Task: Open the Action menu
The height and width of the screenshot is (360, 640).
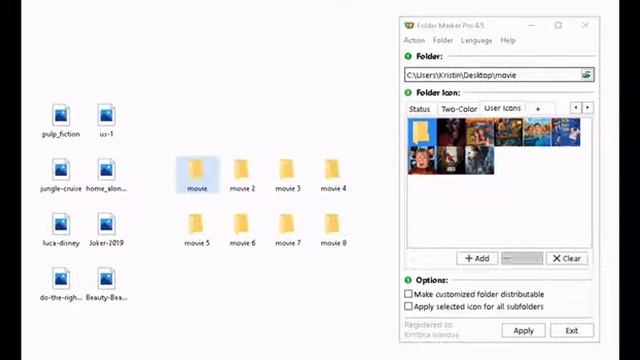Action: point(414,40)
